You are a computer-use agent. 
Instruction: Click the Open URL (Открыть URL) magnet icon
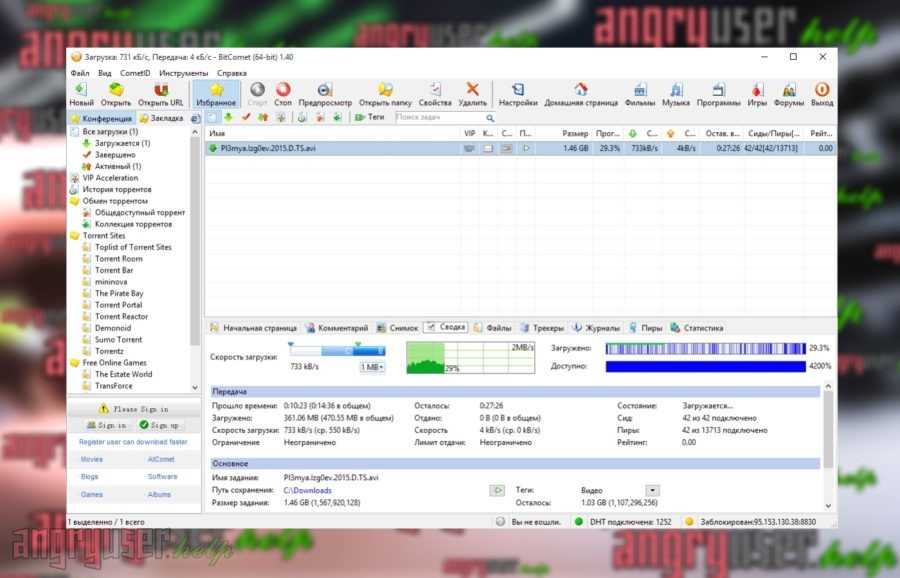point(161,94)
